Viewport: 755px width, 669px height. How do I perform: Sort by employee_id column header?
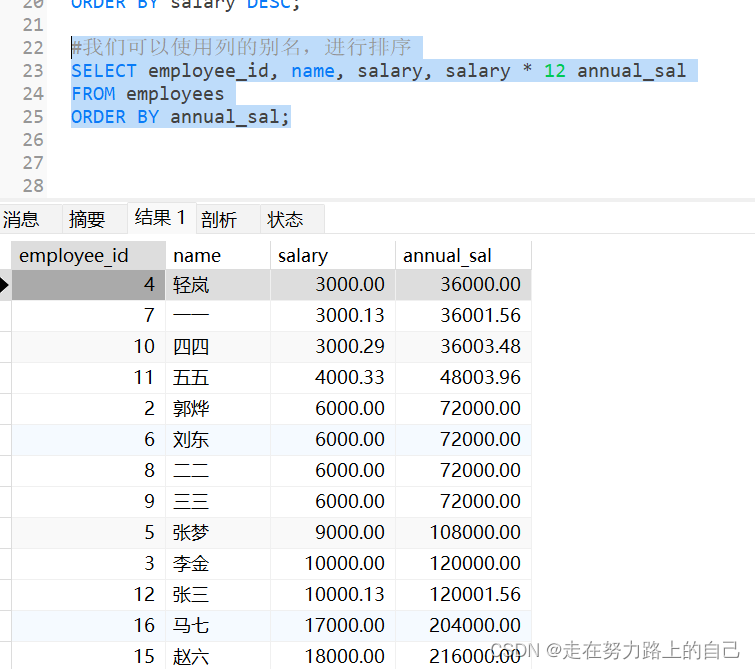click(88, 256)
